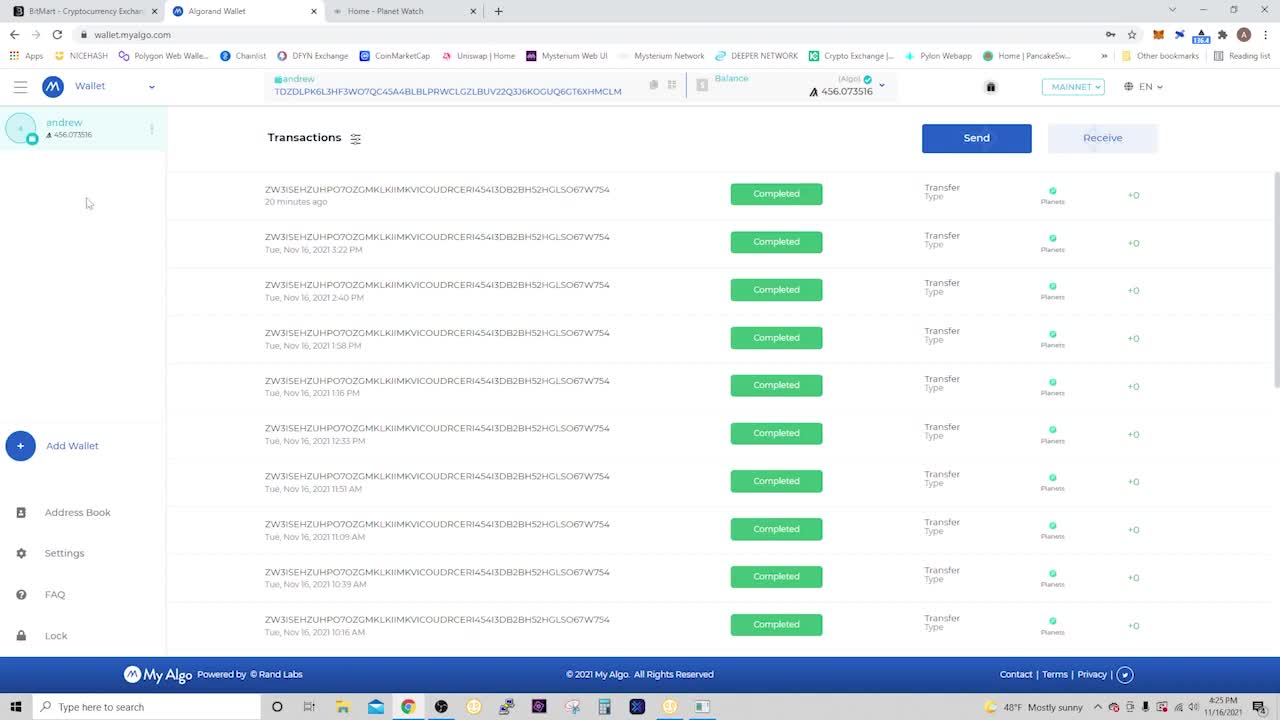Click Add Wallet label

[x=72, y=446]
